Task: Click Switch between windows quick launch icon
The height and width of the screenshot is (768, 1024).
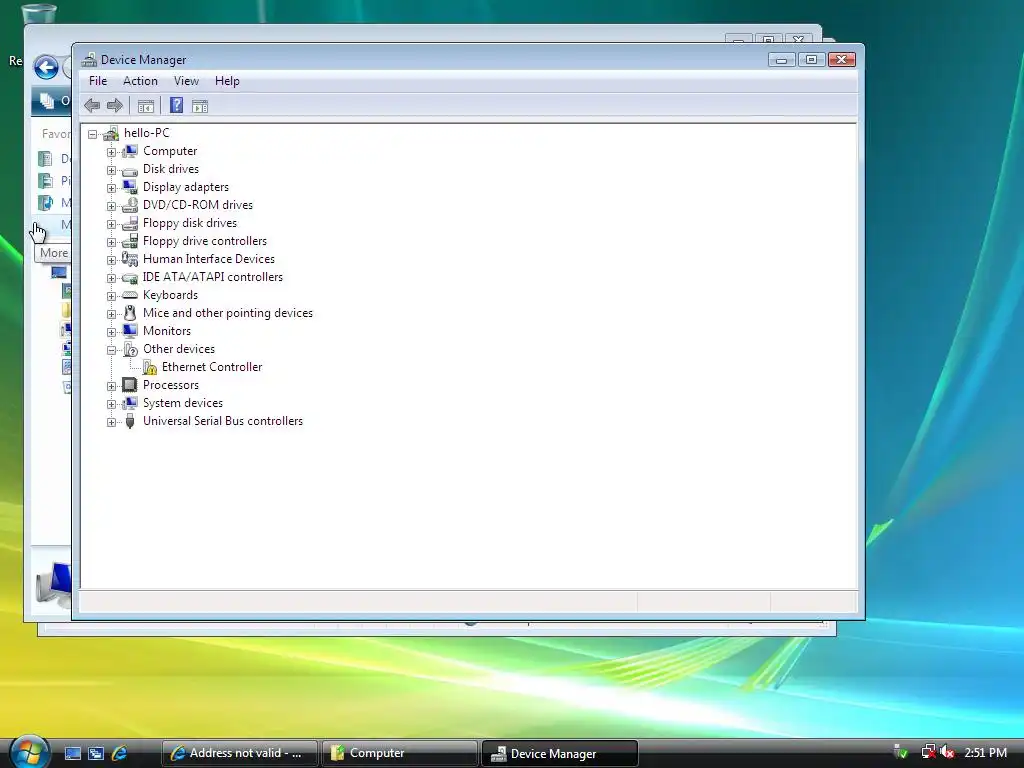Action: [x=96, y=753]
